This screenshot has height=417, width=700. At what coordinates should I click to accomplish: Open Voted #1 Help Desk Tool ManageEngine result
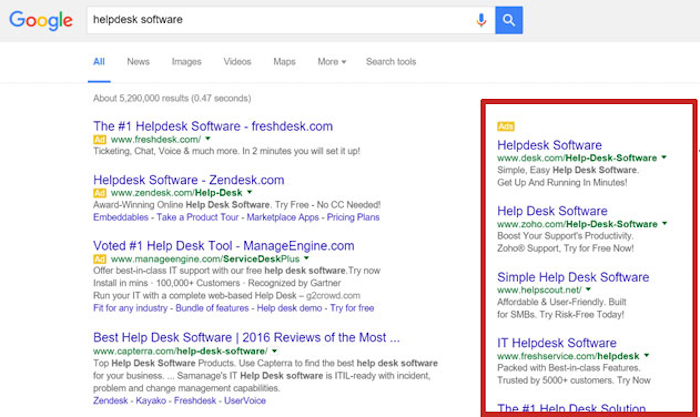(x=224, y=246)
